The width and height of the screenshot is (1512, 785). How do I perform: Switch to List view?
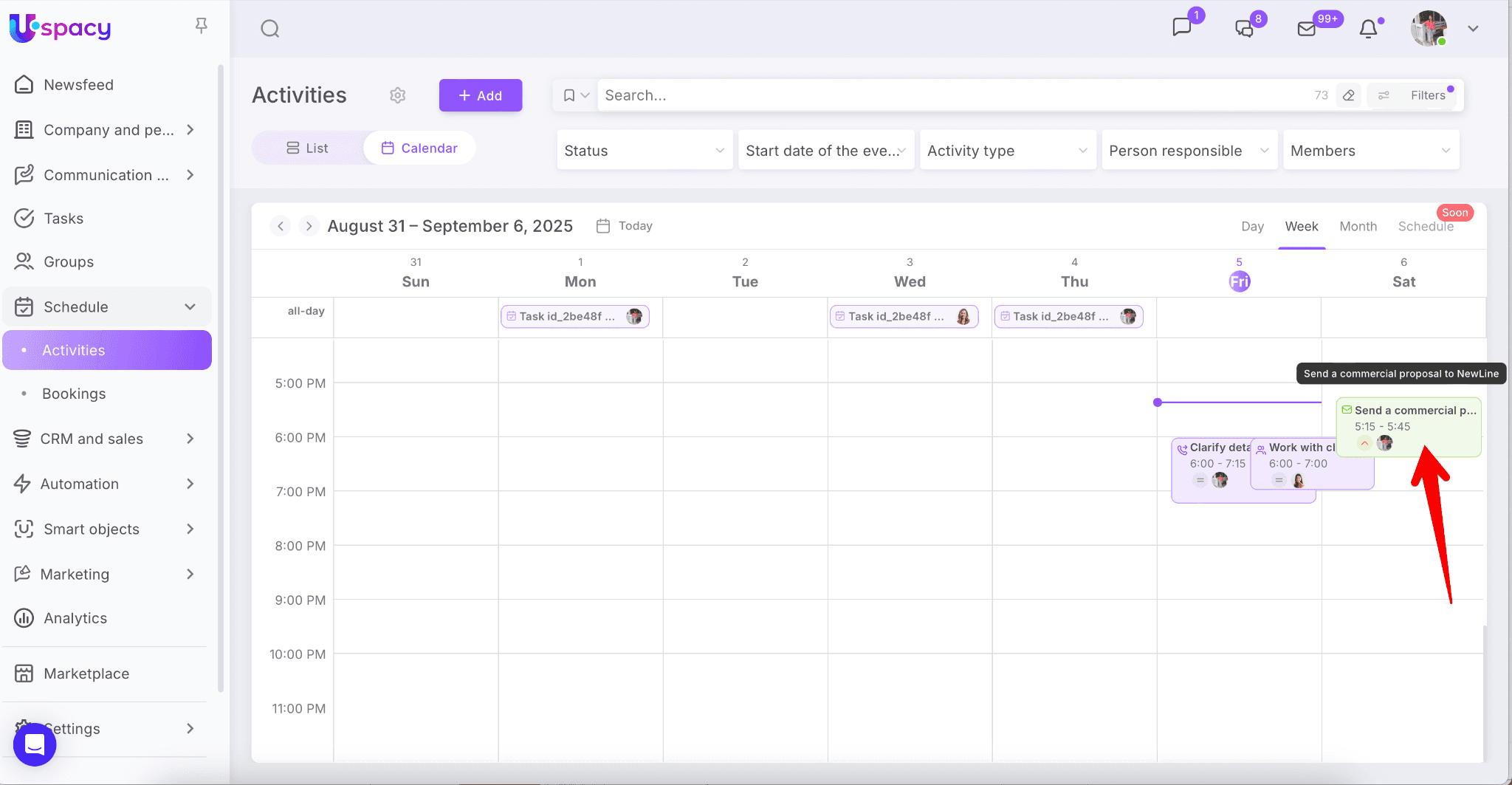click(x=308, y=148)
